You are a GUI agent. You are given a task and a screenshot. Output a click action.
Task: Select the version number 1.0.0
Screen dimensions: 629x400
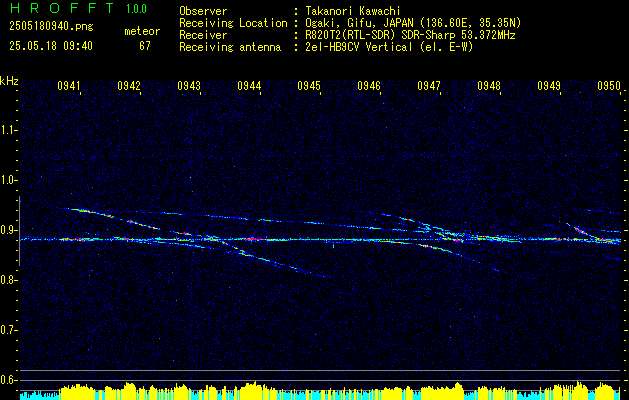[x=136, y=8]
